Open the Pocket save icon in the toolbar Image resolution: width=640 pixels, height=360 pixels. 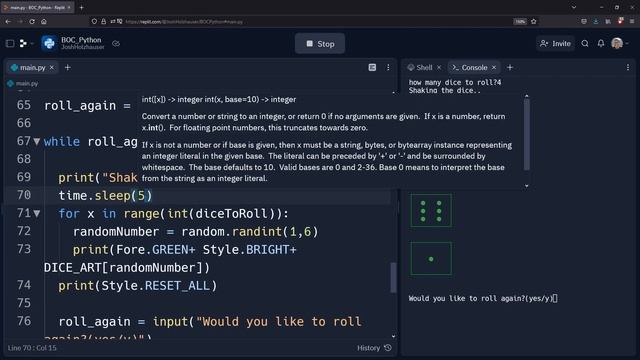point(584,21)
